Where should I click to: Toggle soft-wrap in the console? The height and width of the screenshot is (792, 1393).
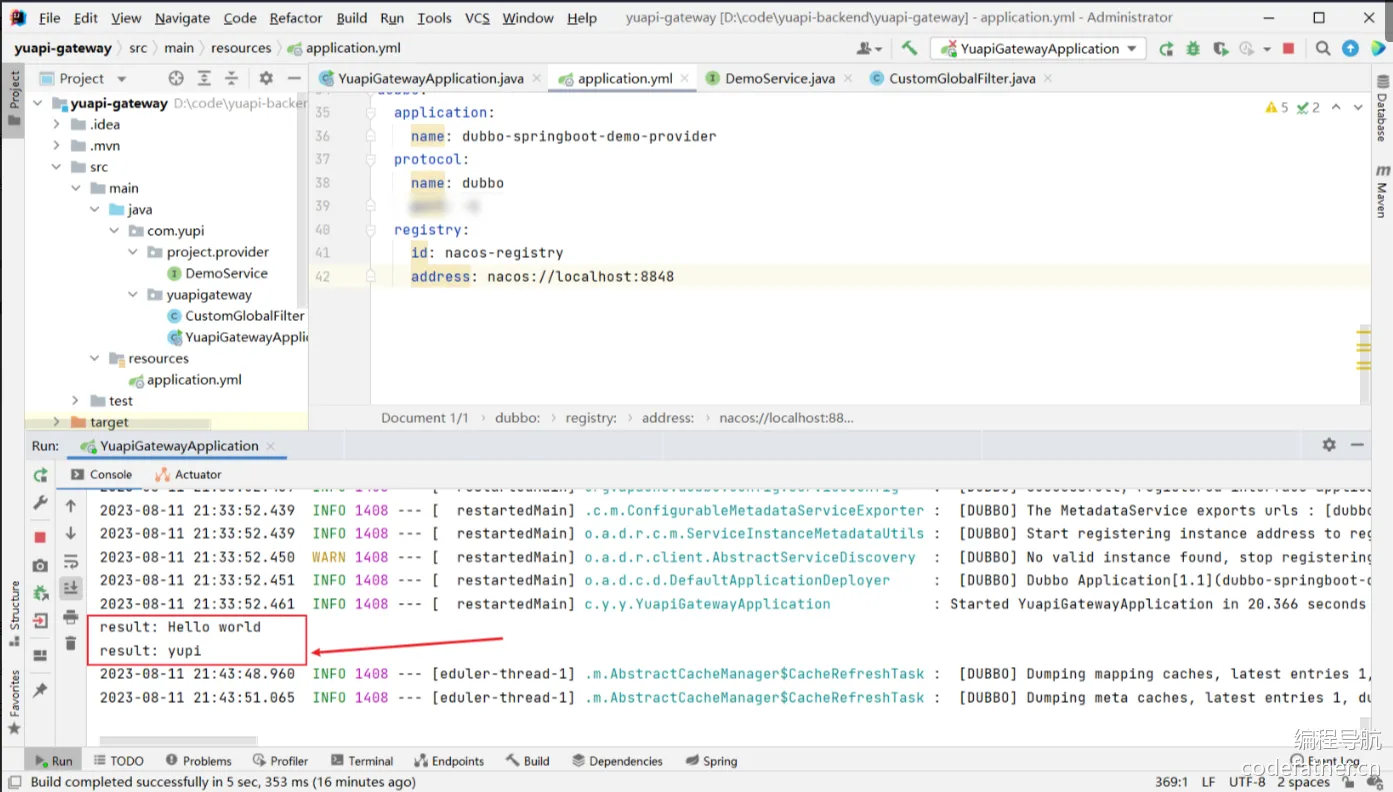pos(70,561)
